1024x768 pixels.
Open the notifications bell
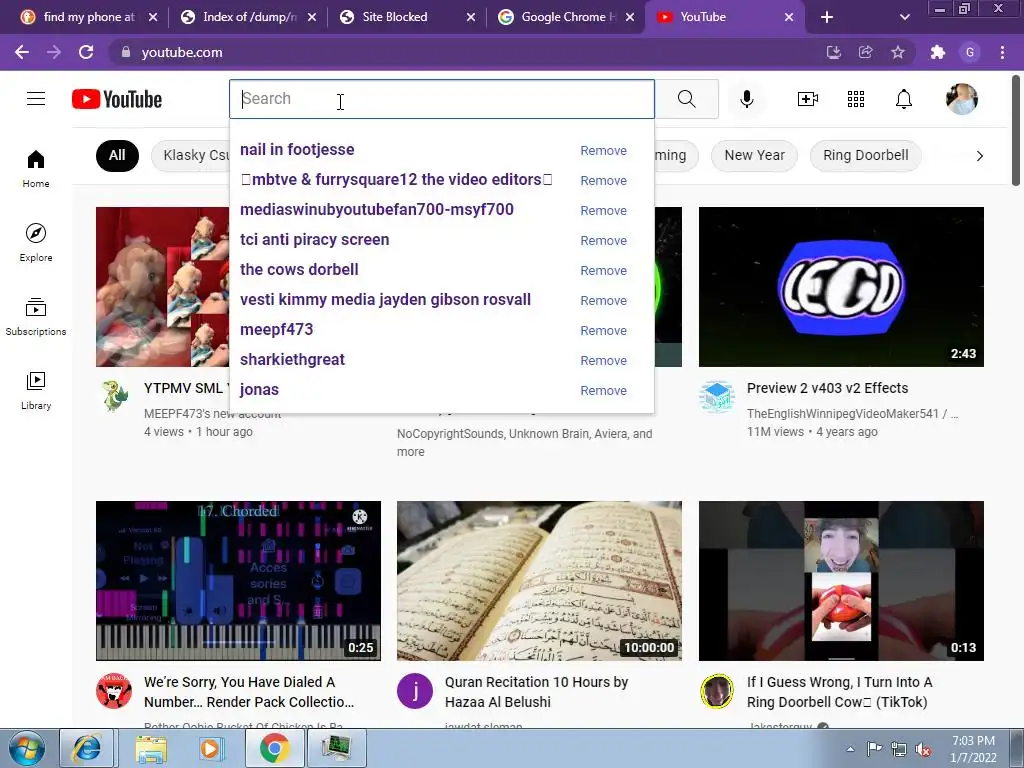pos(904,99)
